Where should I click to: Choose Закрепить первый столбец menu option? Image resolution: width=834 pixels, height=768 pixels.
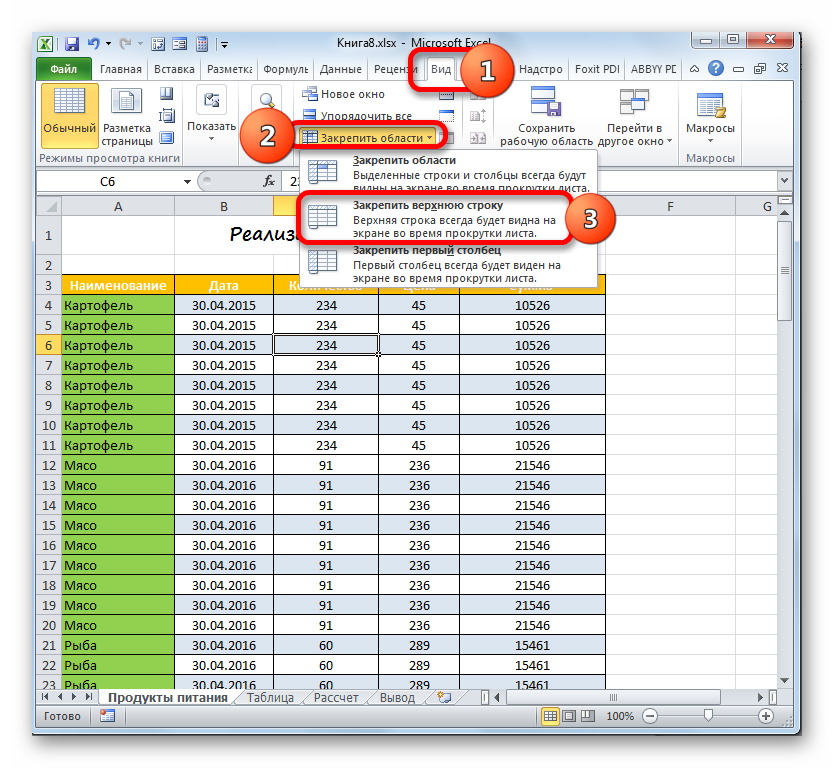(448, 264)
